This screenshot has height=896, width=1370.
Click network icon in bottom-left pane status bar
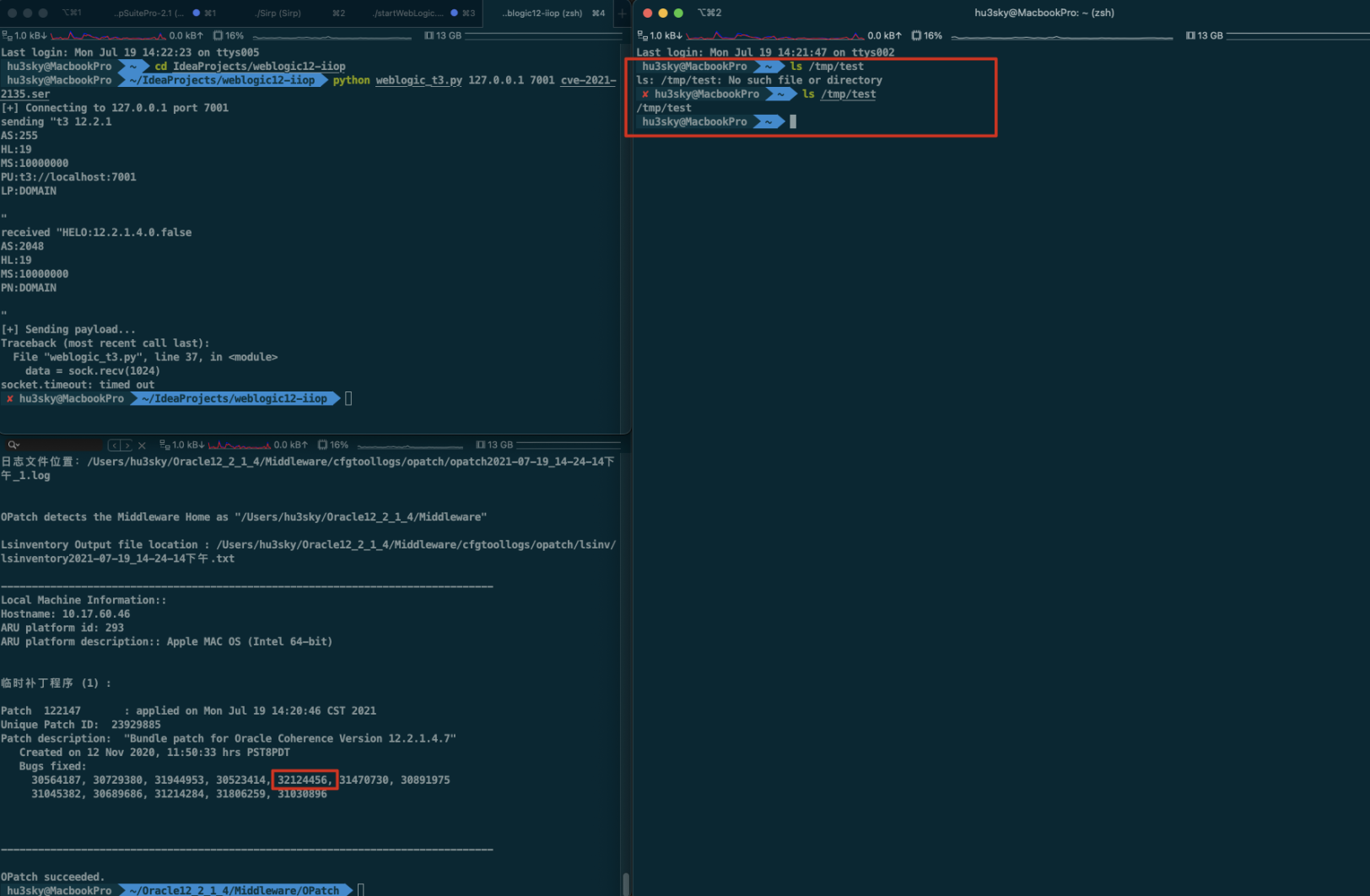pyautogui.click(x=165, y=445)
